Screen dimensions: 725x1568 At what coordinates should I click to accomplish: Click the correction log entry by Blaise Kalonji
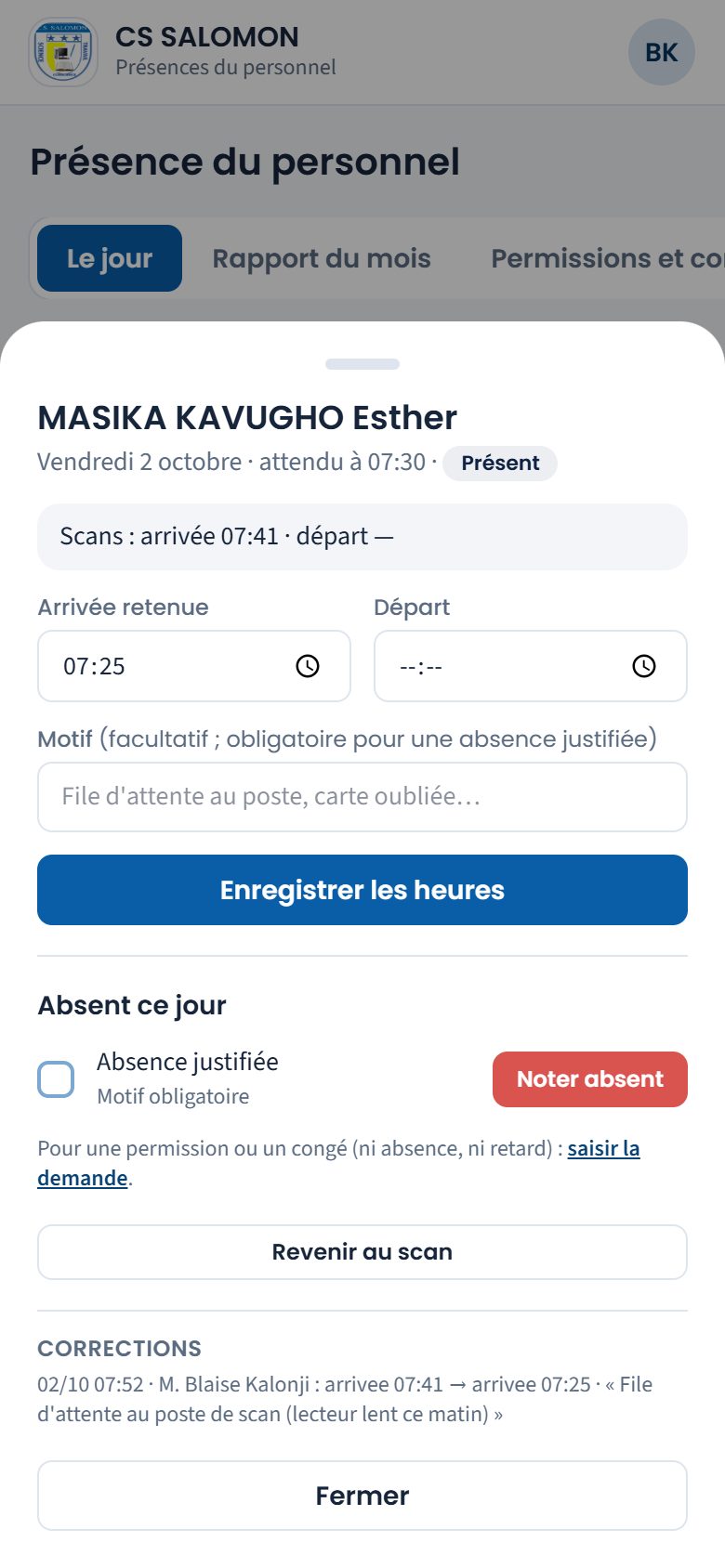345,1399
